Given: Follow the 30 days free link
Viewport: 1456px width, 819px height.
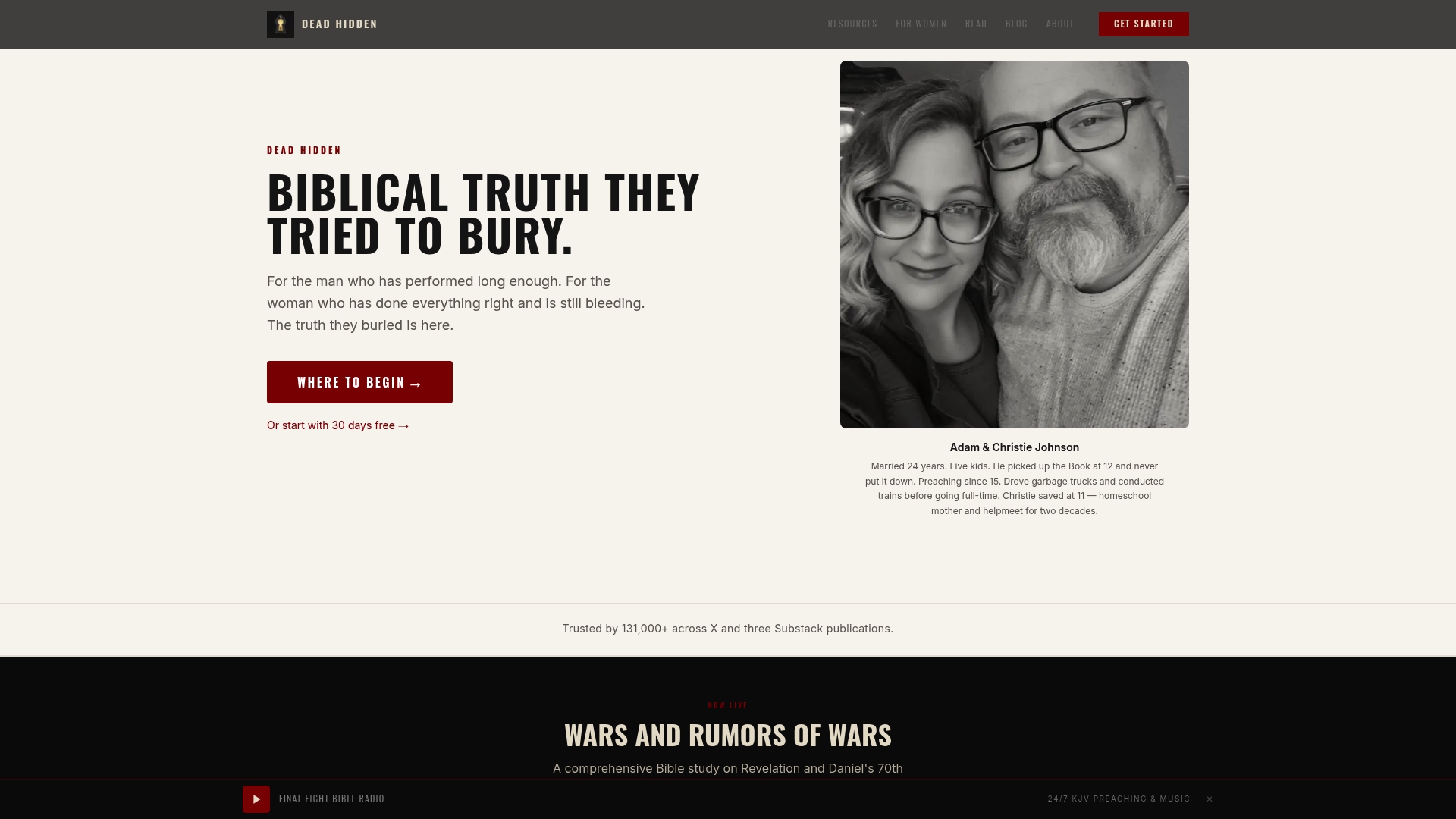Looking at the screenshot, I should pyautogui.click(x=338, y=425).
